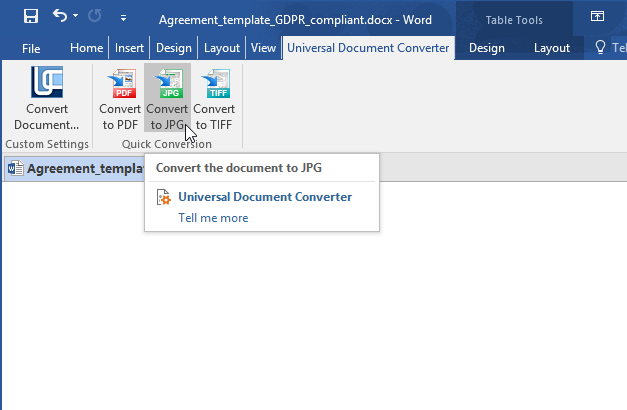Open the File tab
Viewport: 627px width, 410px height.
[x=31, y=48]
